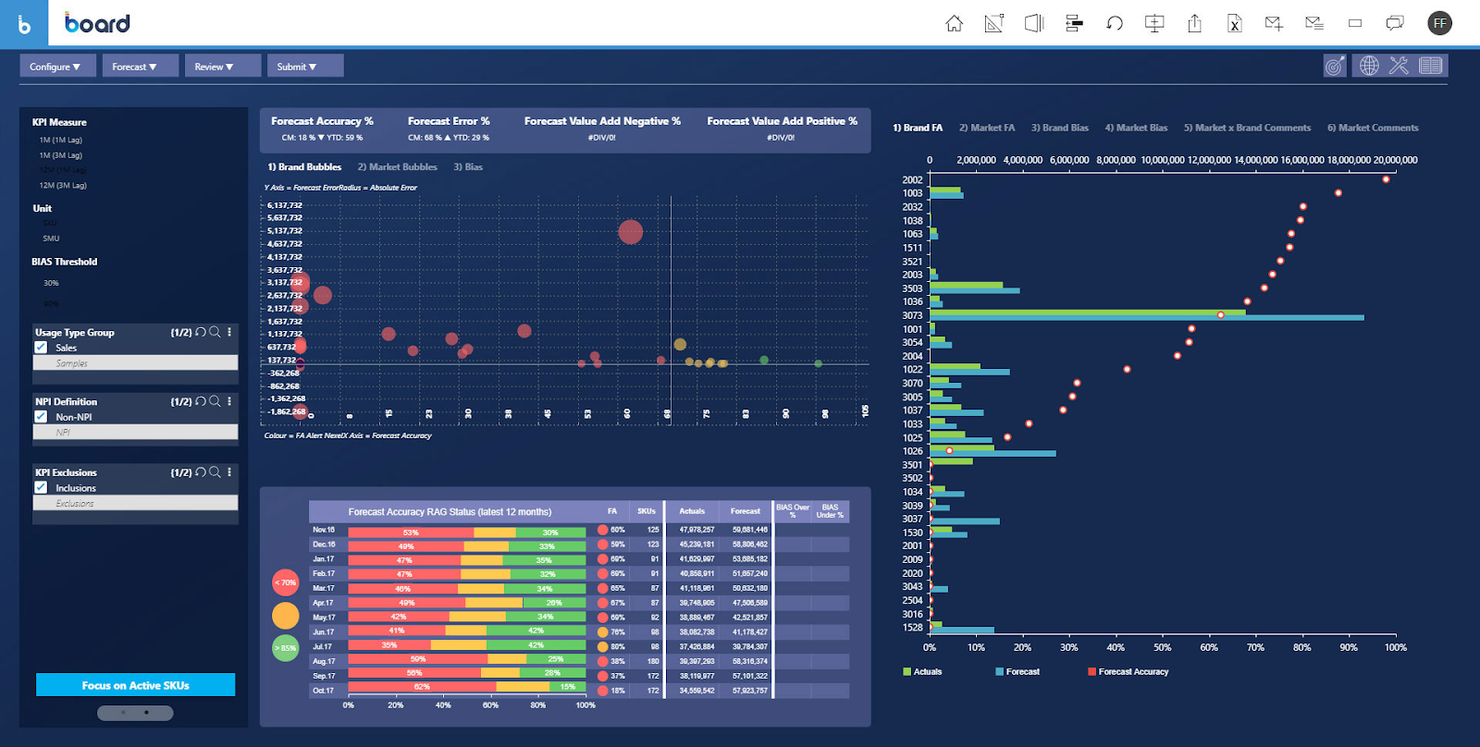Open the Configure dropdown menu
Screen dimensions: 1480x747
[x=57, y=64]
